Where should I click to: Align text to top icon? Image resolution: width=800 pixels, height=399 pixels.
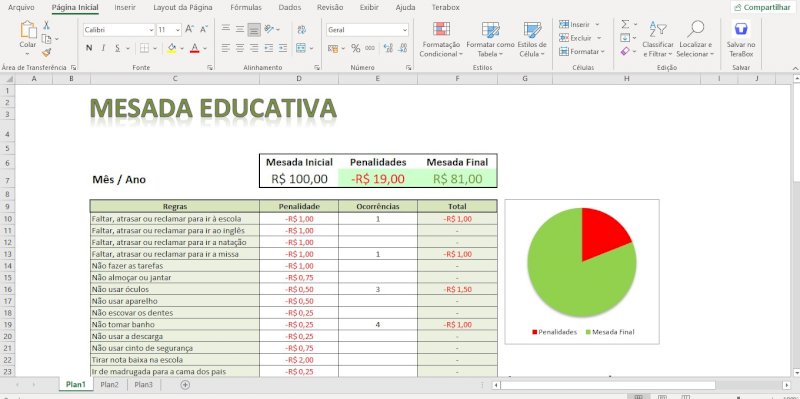click(x=226, y=29)
